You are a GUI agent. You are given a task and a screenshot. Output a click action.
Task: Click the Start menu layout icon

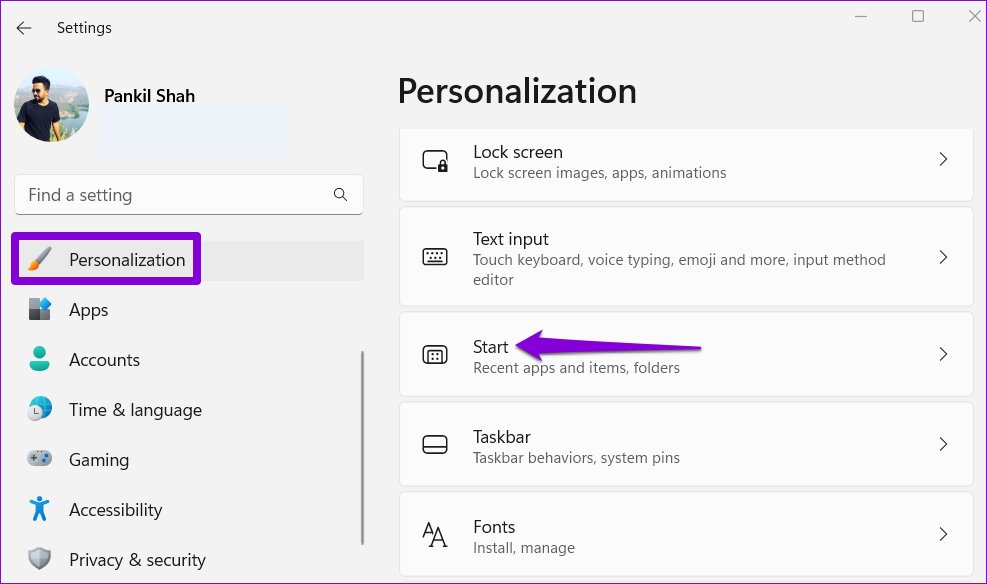(435, 354)
